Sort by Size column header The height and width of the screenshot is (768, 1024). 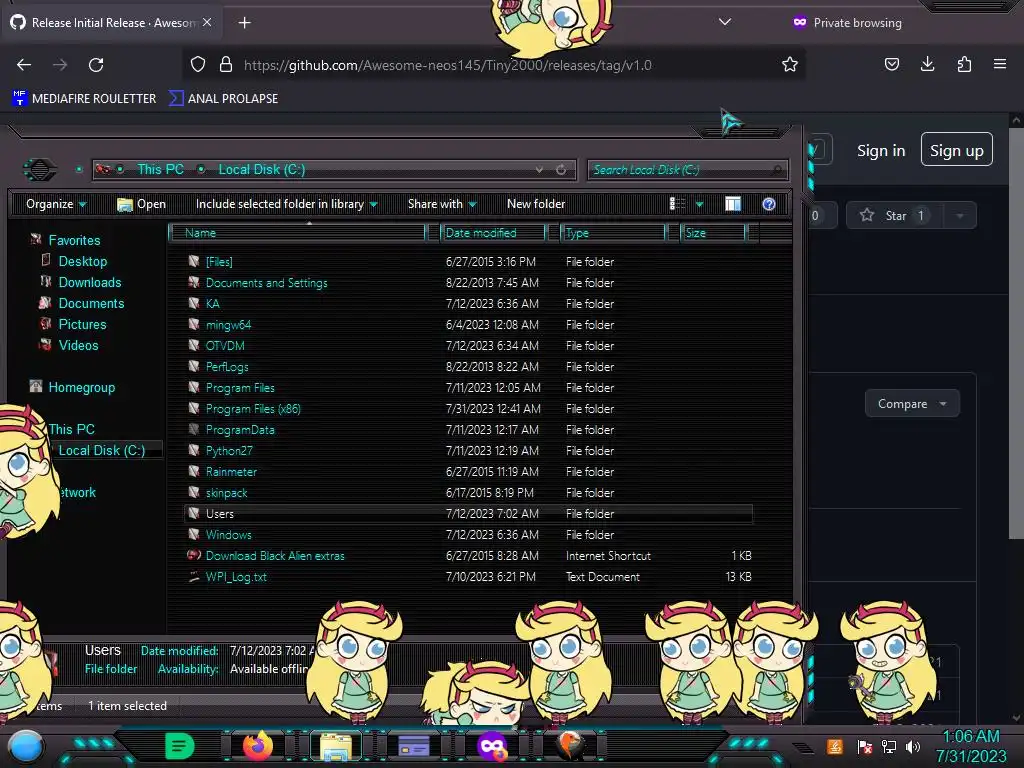[714, 233]
